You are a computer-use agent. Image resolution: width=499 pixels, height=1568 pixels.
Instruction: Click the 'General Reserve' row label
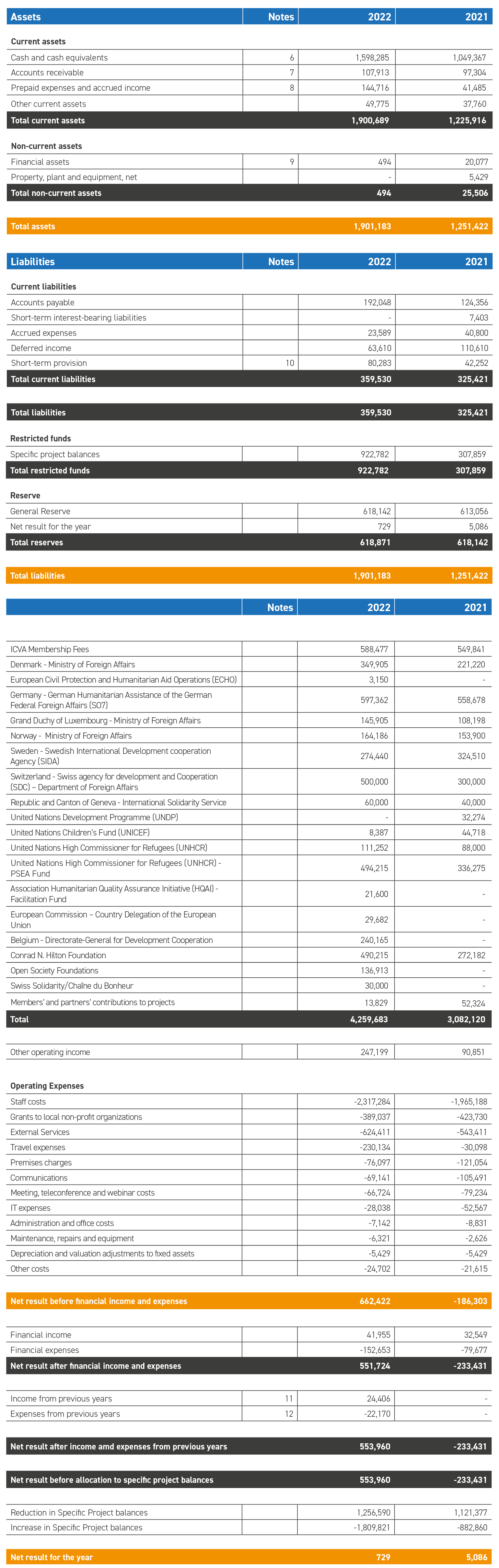tap(40, 512)
